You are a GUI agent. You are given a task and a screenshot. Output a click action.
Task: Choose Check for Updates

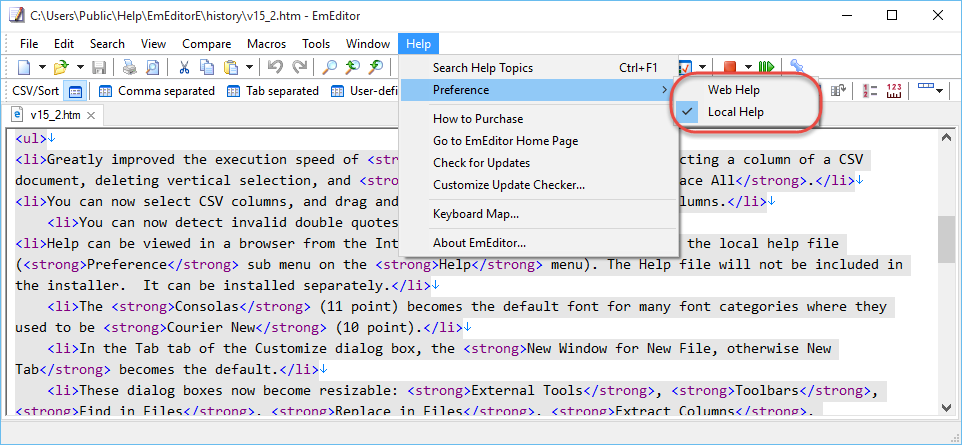point(539,163)
